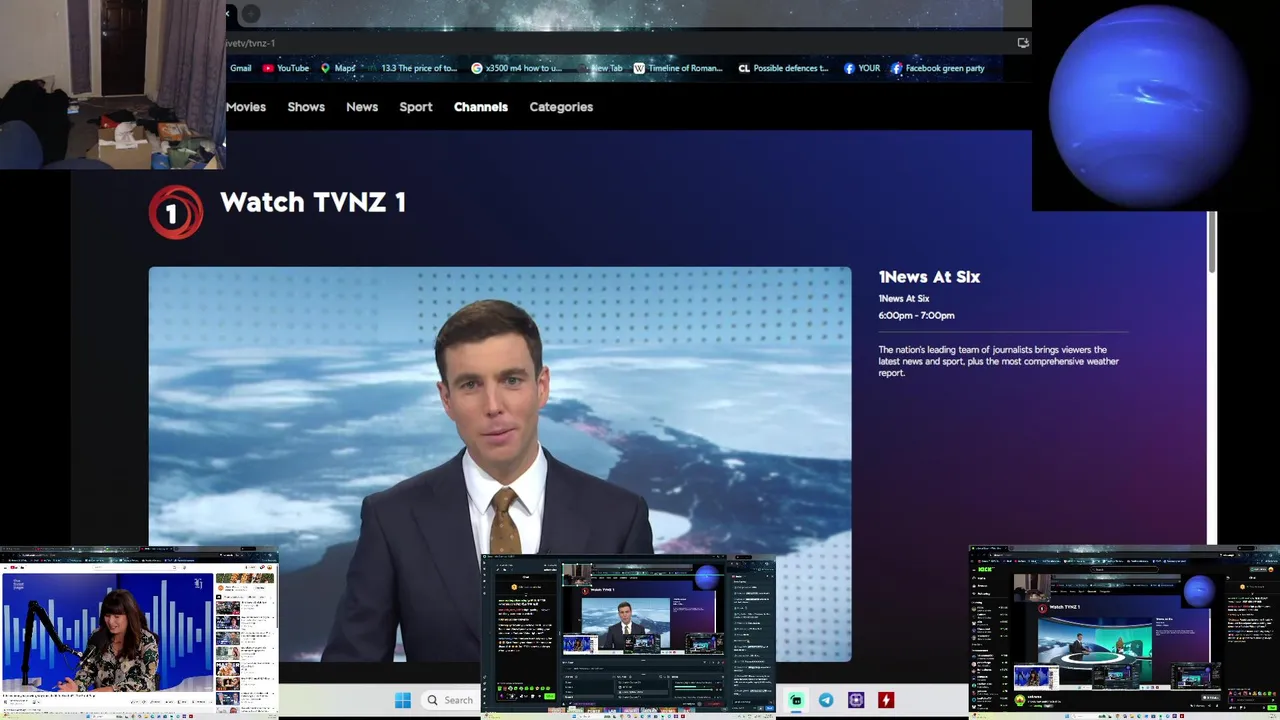Open the Categories menu

(561, 107)
